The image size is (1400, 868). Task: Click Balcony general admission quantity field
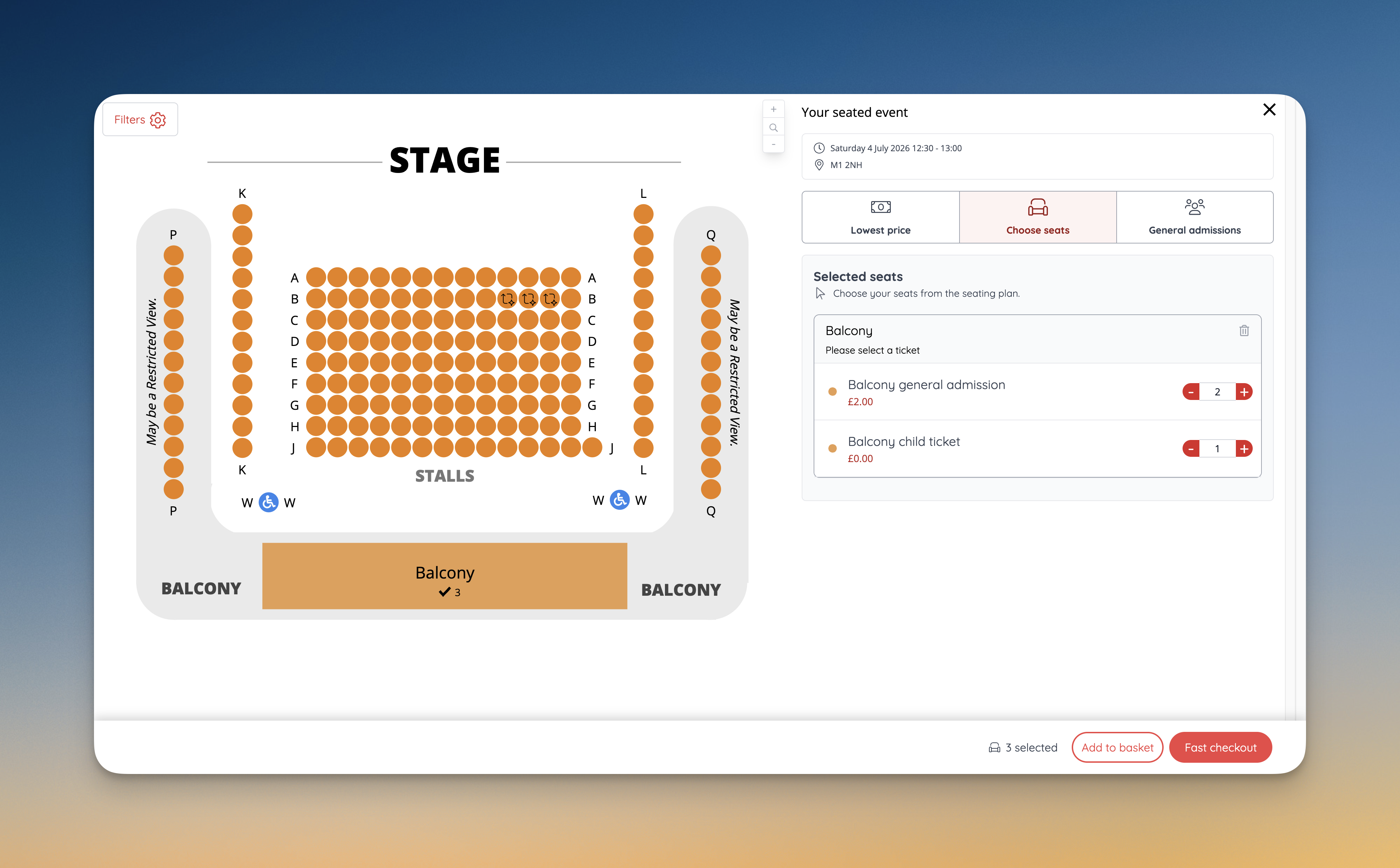click(1217, 392)
